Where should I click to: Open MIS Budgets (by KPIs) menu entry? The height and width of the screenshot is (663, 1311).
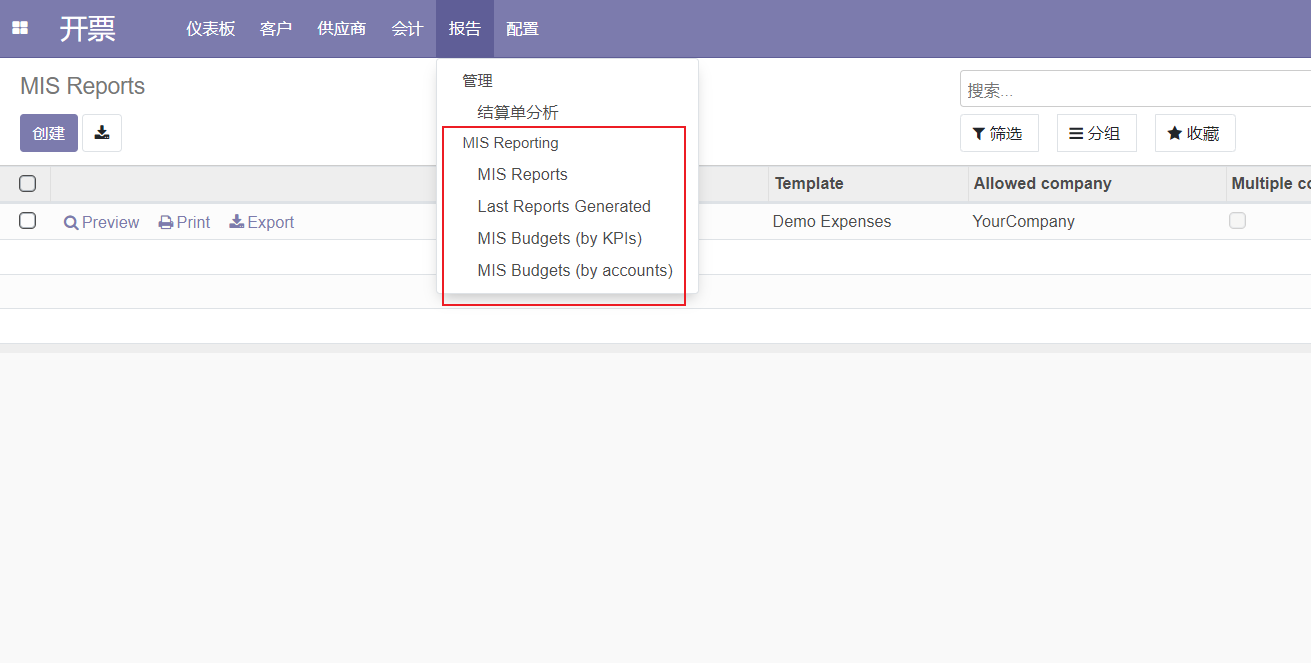coord(559,239)
